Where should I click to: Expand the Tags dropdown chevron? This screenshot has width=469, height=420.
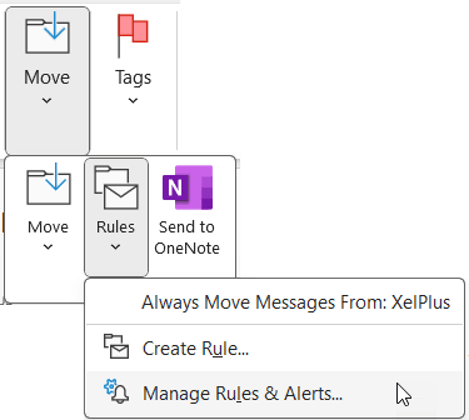pos(133,100)
